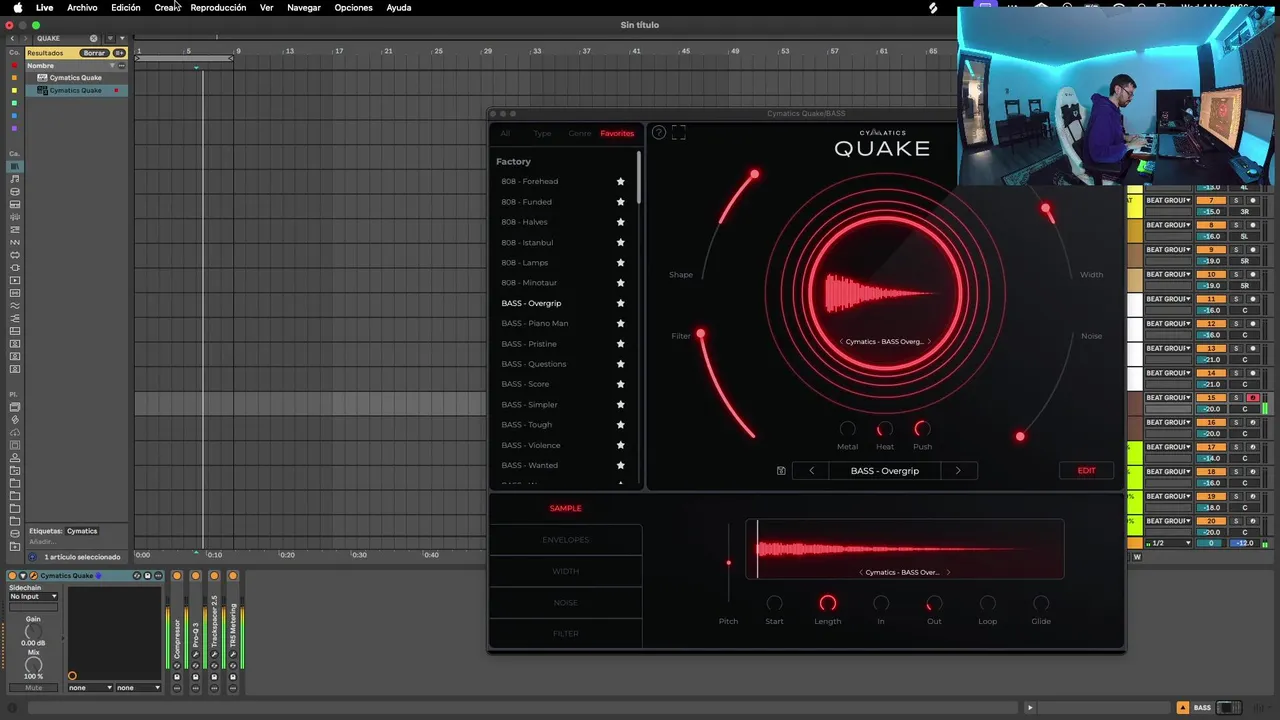Click the hot-swap icon in Cymatics Quake header
1280x720 pixels.
tap(137, 576)
